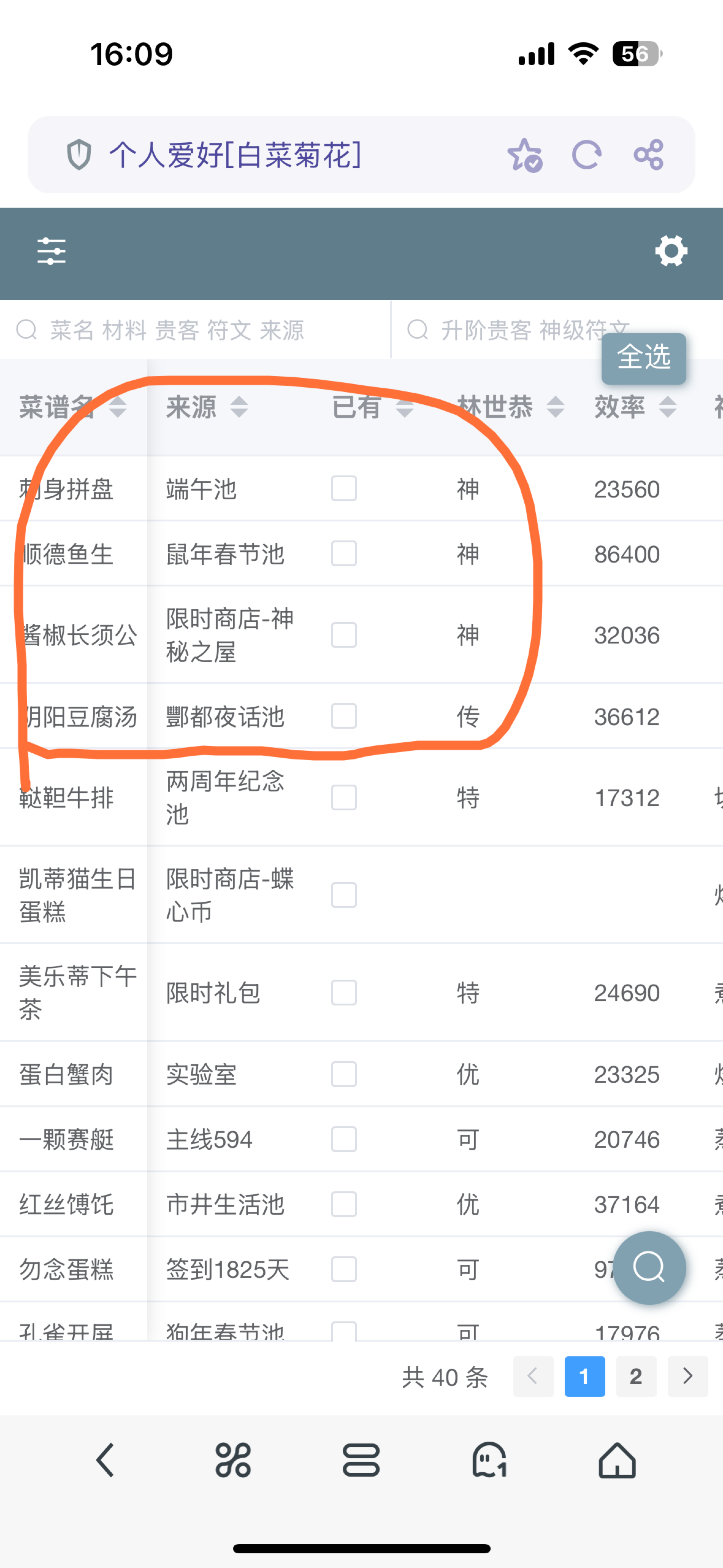Focus the 菜名 材料 贵客 search field
The image size is (723, 1568).
tap(195, 330)
